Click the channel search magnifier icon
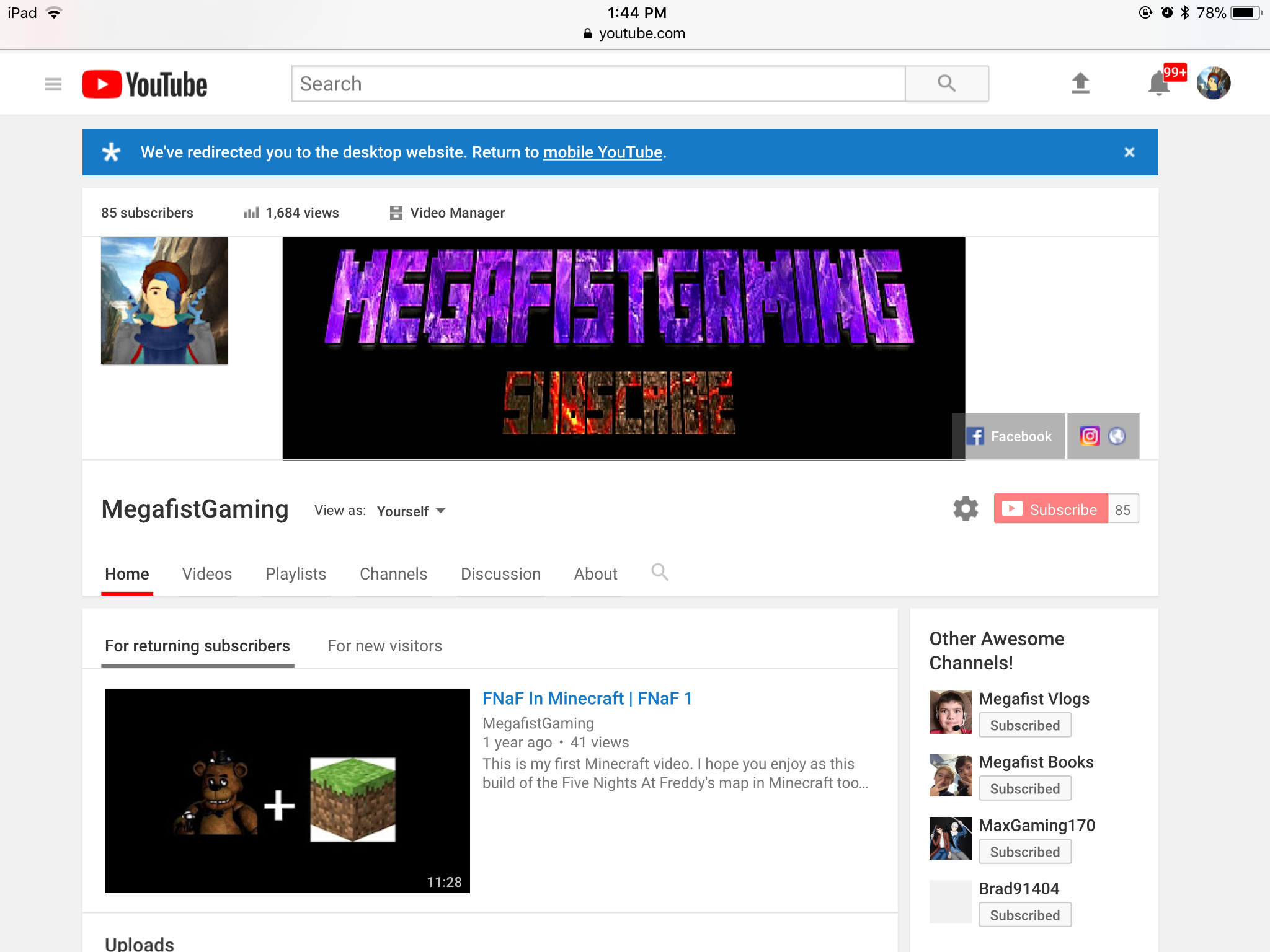This screenshot has height=952, width=1270. pos(660,572)
